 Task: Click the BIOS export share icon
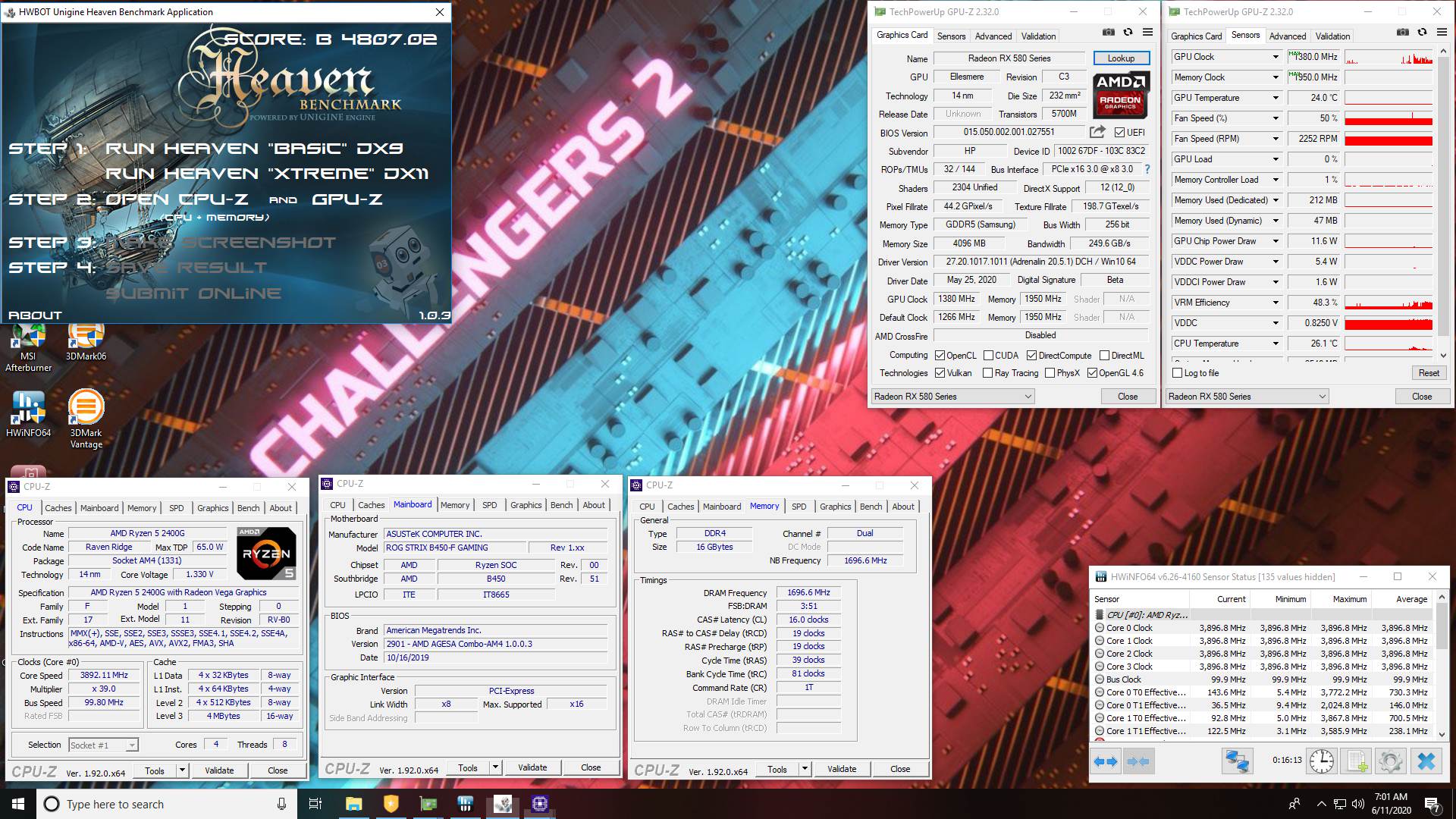[x=1097, y=132]
